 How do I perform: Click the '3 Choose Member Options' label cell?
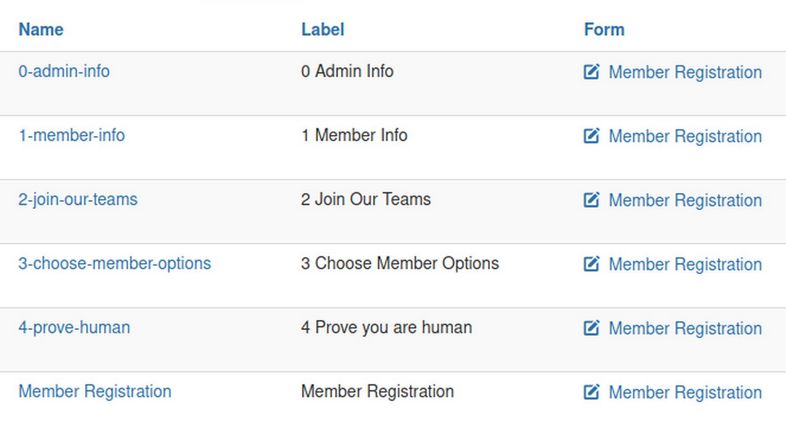(400, 263)
